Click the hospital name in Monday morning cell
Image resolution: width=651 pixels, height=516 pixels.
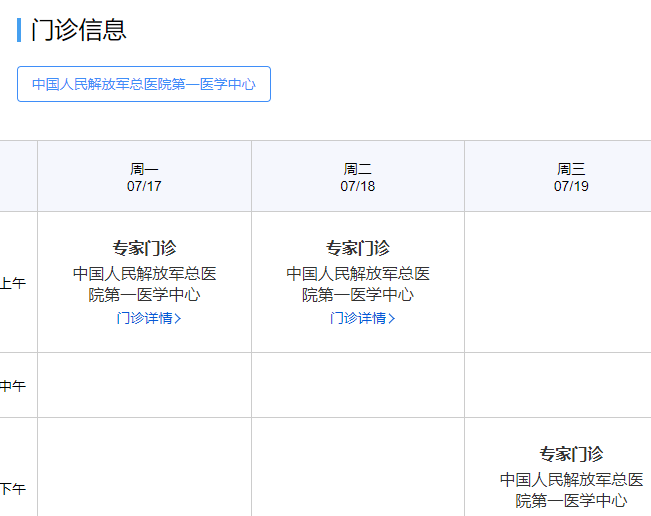(x=144, y=284)
